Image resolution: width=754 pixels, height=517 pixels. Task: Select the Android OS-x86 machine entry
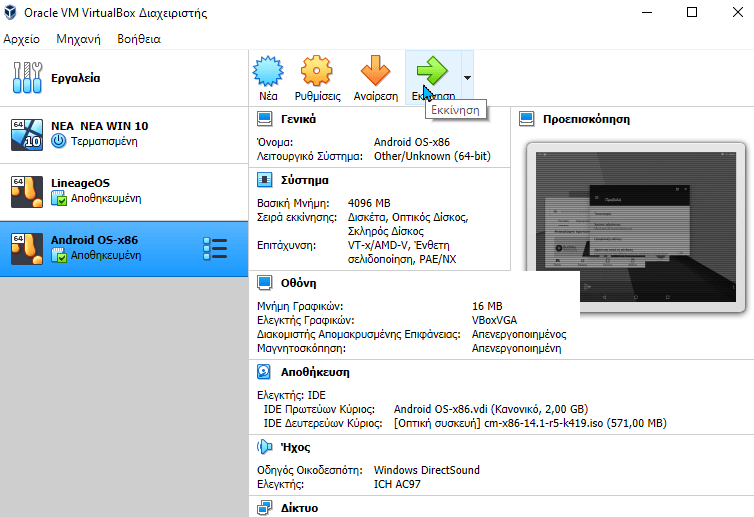tap(124, 249)
